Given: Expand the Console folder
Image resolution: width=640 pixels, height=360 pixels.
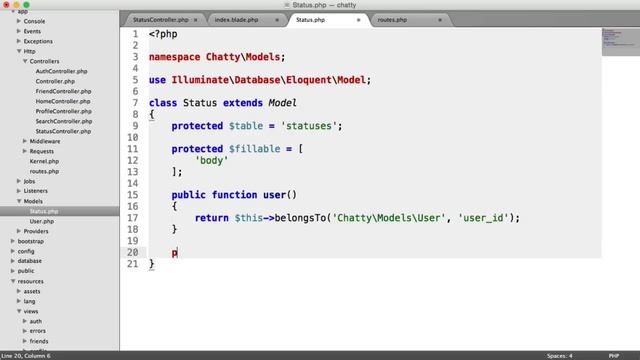Looking at the screenshot, I should [19, 21].
